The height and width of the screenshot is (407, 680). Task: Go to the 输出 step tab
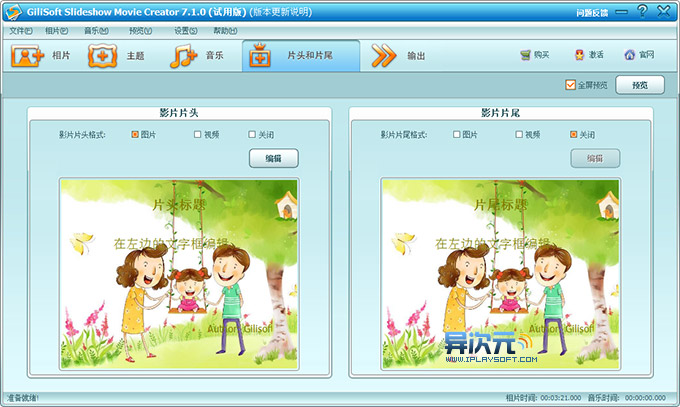click(x=399, y=56)
